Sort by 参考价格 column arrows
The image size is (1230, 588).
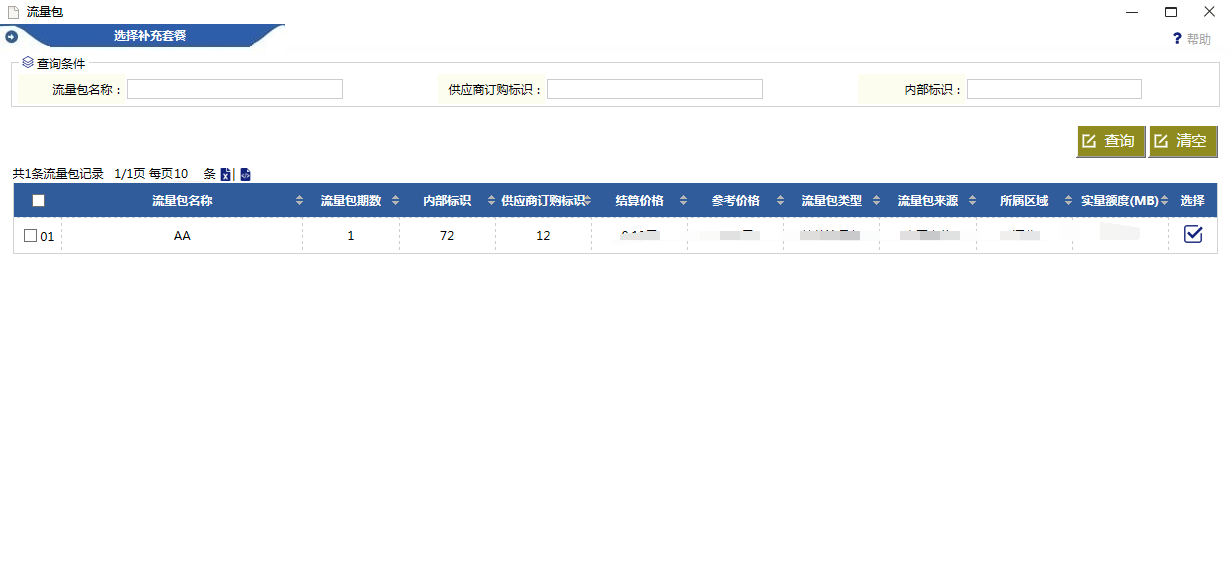point(780,201)
